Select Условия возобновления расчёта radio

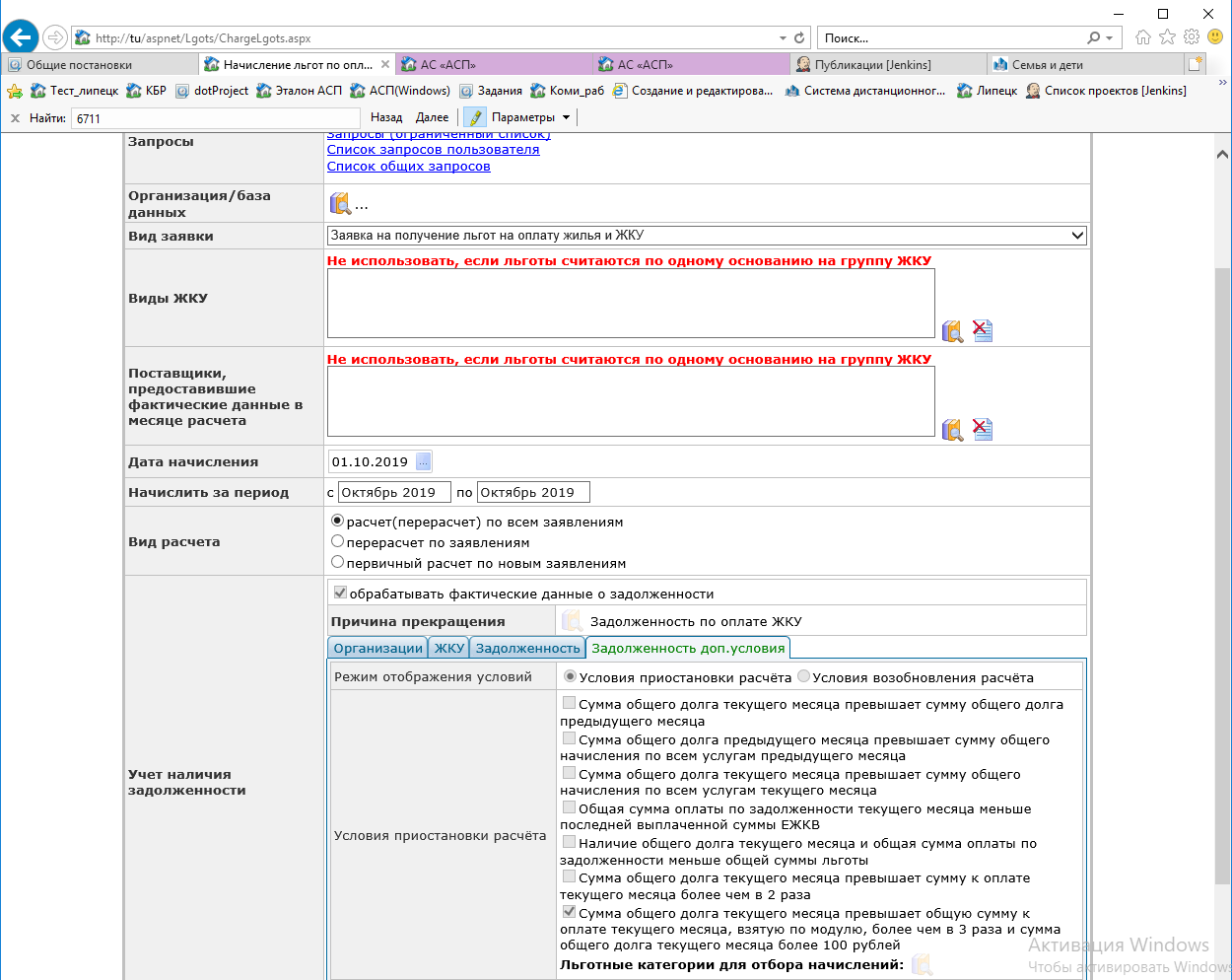click(803, 676)
